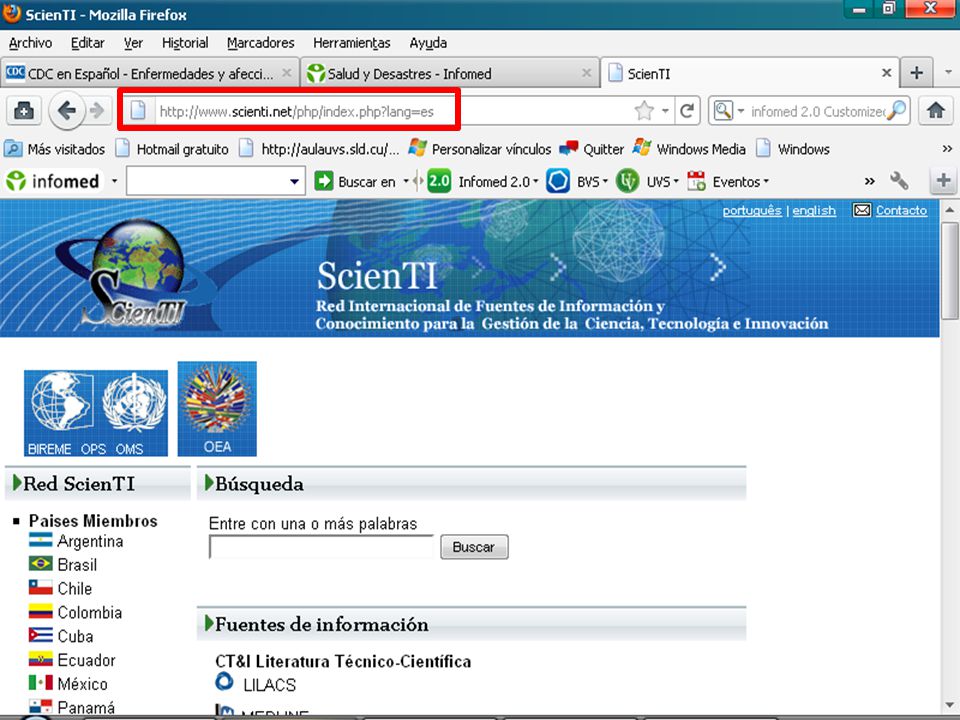Viewport: 960px width, 720px height.
Task: Open the Editar menu
Action: tap(88, 43)
